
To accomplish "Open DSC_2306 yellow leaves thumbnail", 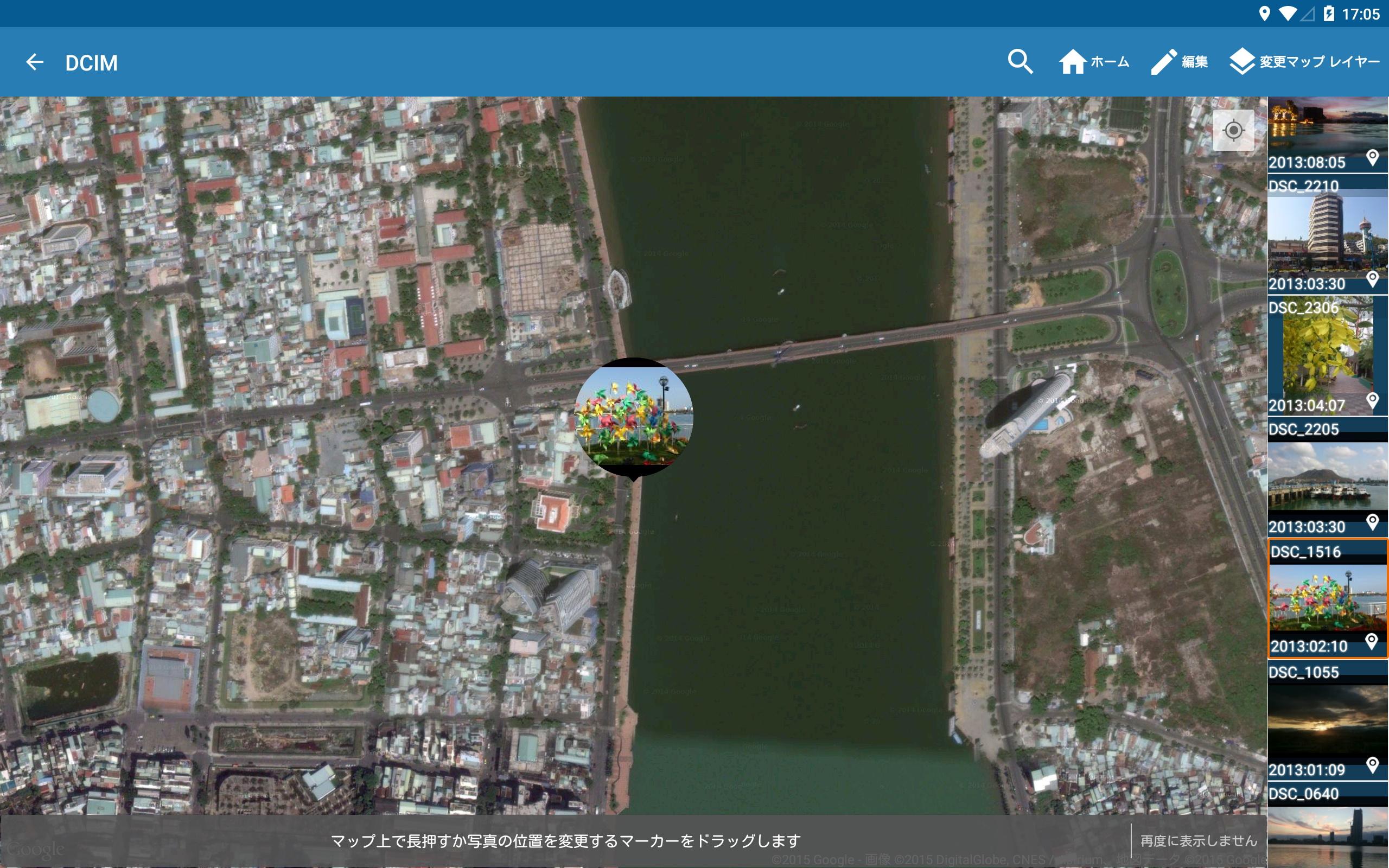I will pos(1328,356).
